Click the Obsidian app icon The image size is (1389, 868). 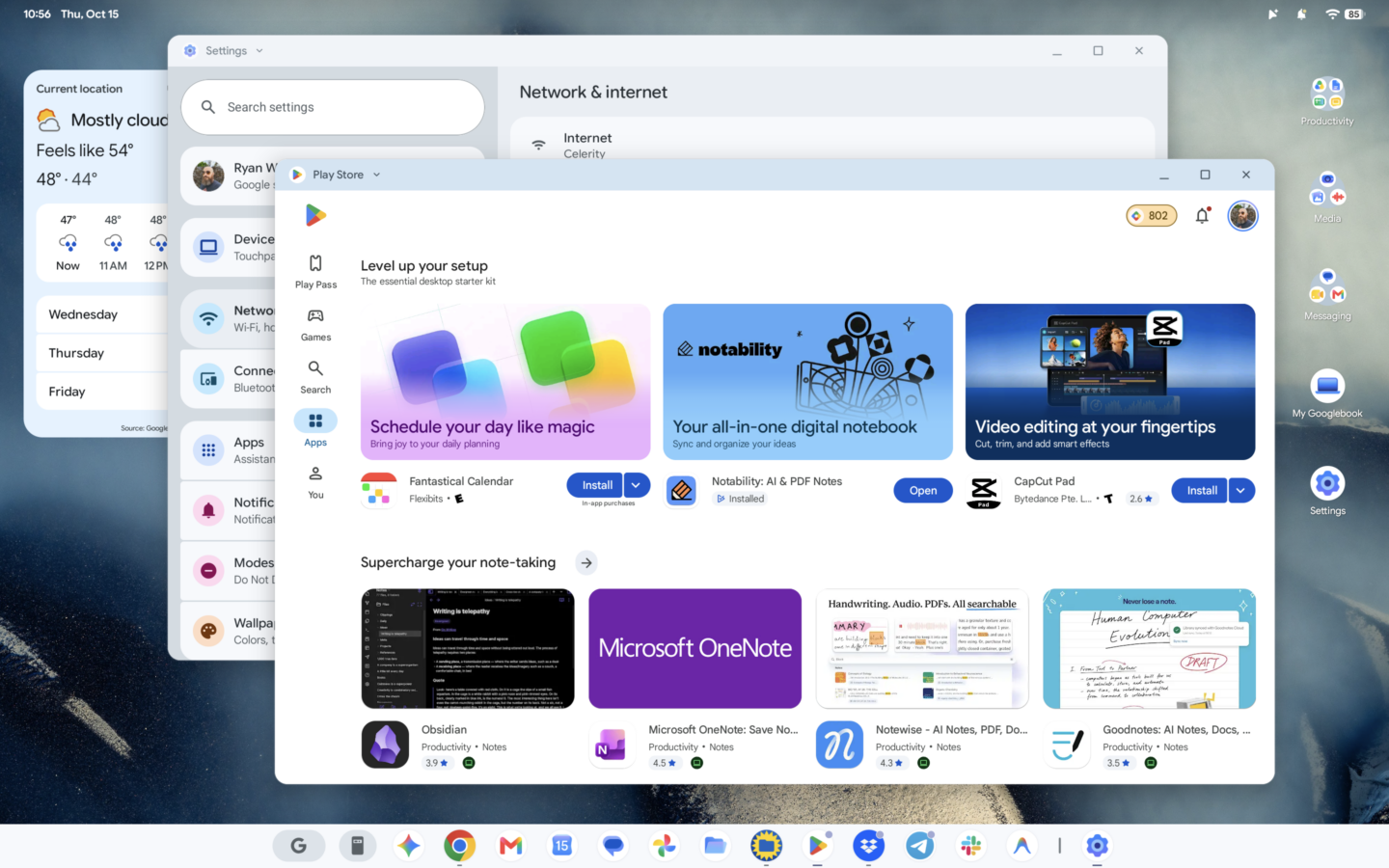click(x=385, y=746)
